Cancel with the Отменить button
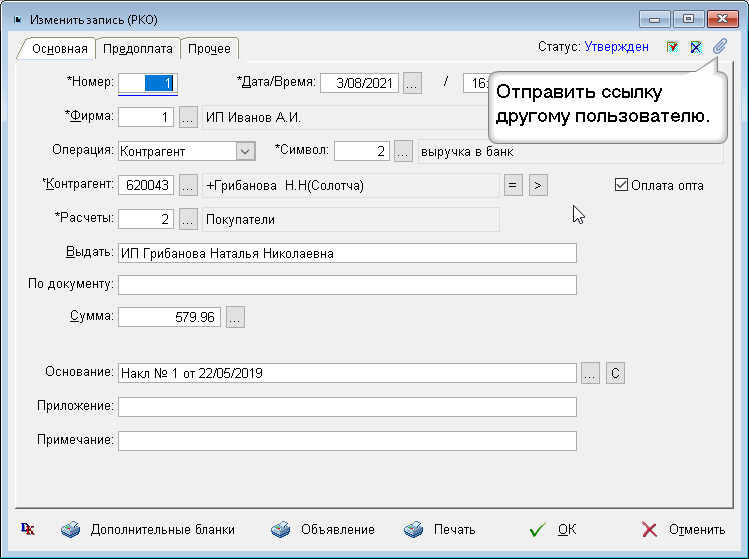Screen dimensions: 749x559 tap(683, 530)
